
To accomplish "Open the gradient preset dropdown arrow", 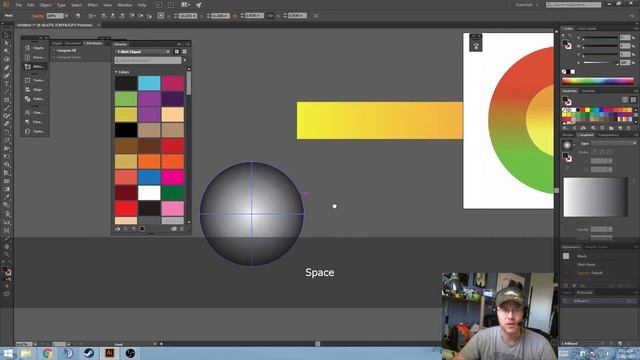I will point(574,145).
